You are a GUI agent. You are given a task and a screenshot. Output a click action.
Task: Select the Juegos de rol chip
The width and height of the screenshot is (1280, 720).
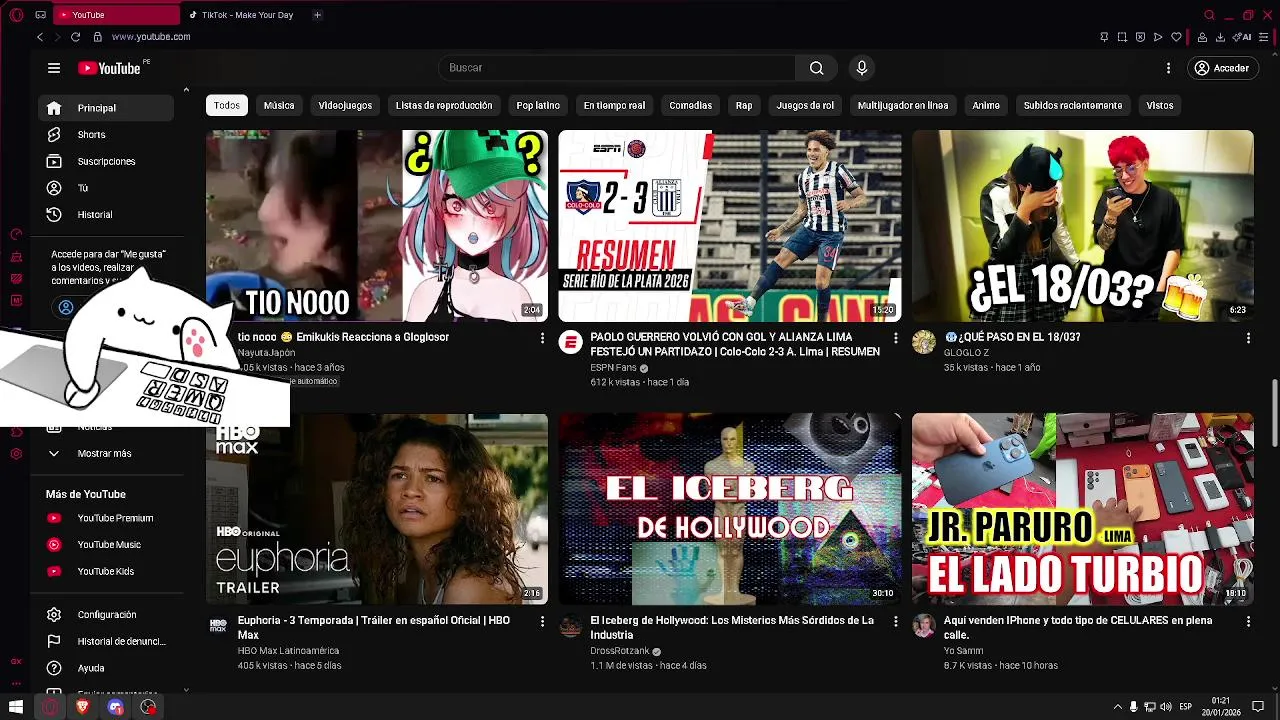pyautogui.click(x=805, y=105)
